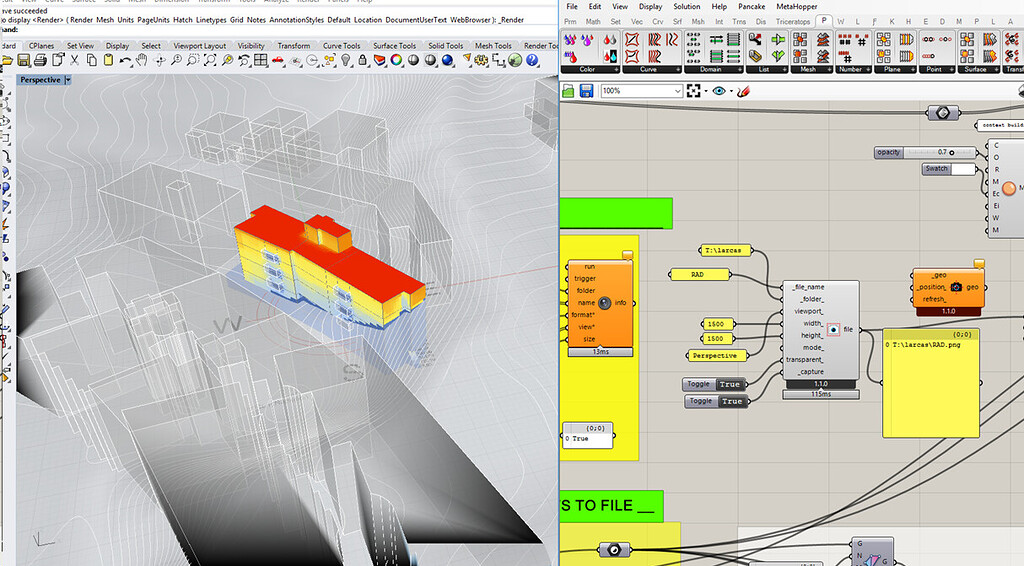Click the Grasshopper Save floppy icon
The height and width of the screenshot is (566, 1024).
point(586,91)
